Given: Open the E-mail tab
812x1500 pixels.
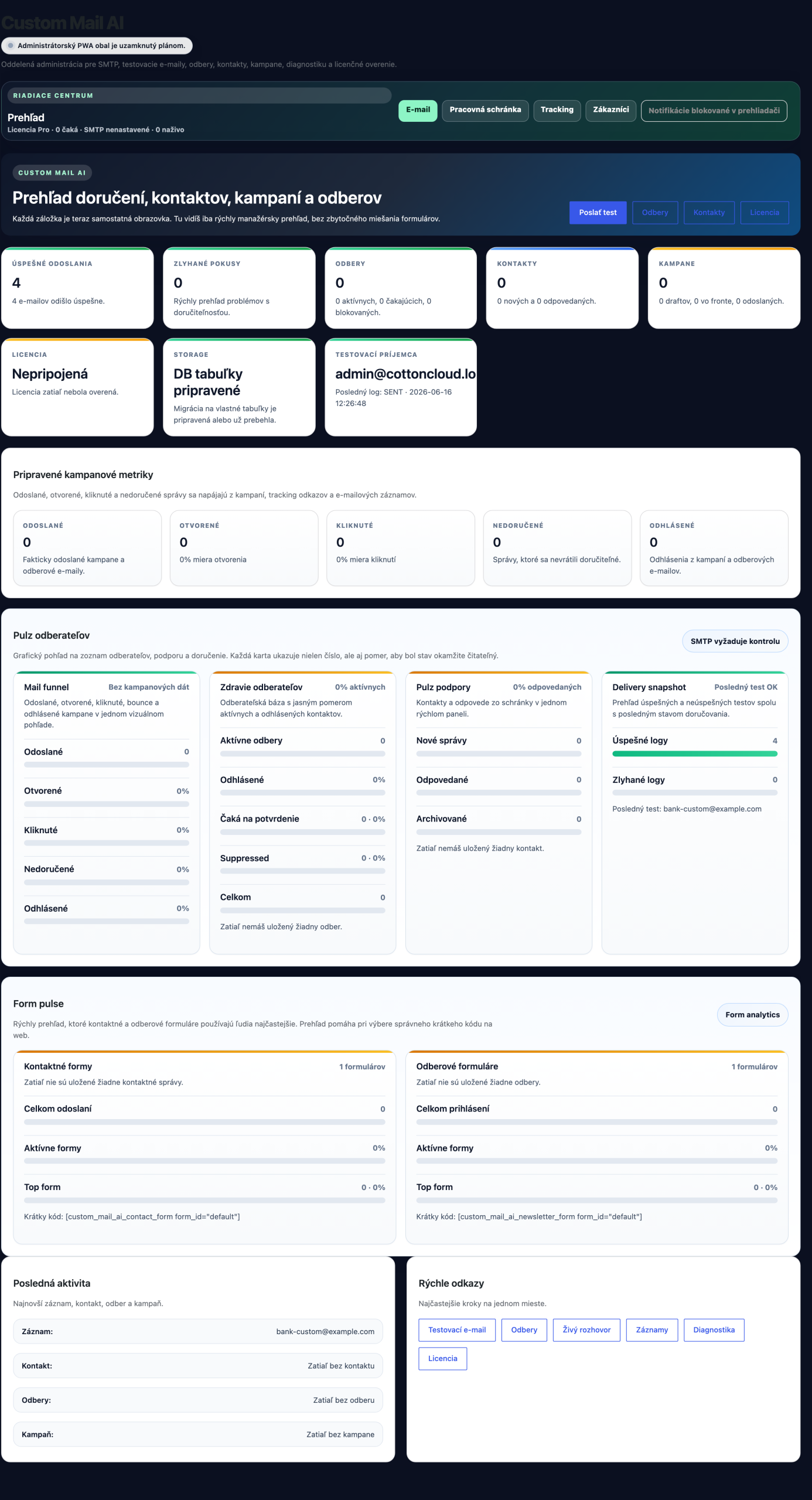Looking at the screenshot, I should [x=418, y=110].
